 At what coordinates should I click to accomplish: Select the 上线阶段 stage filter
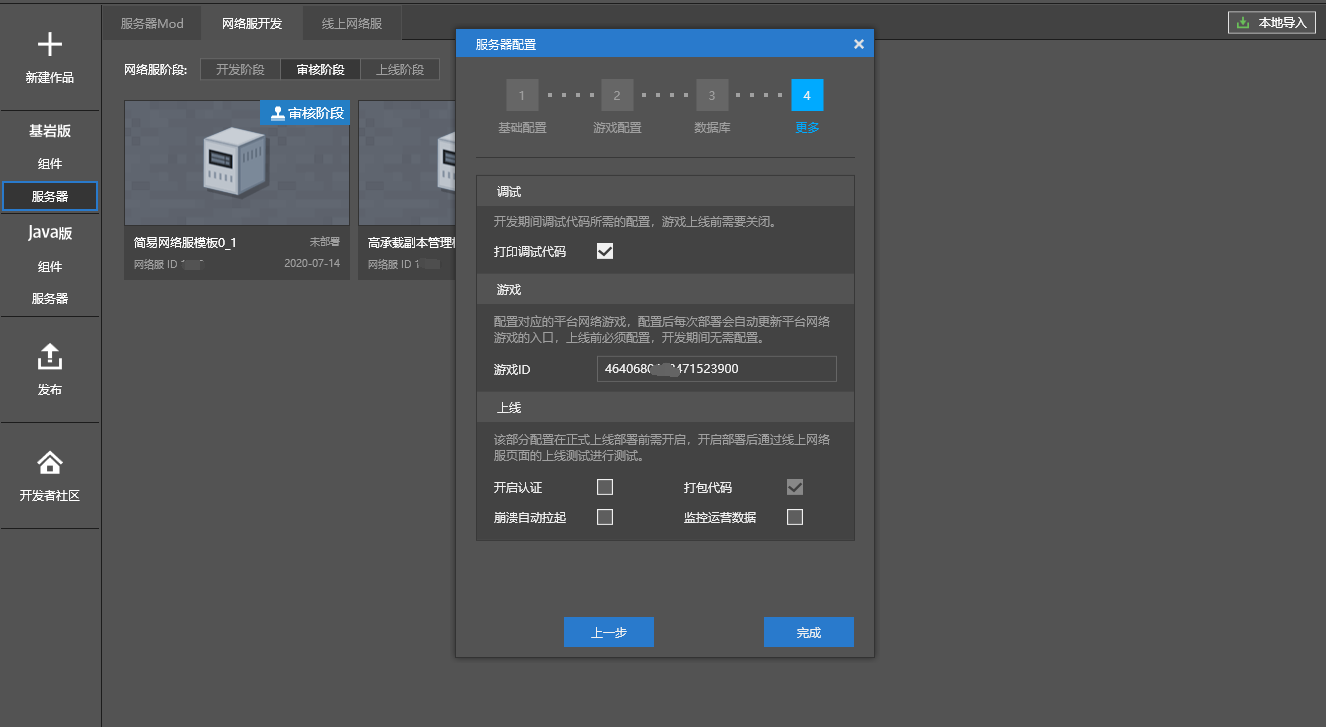400,69
